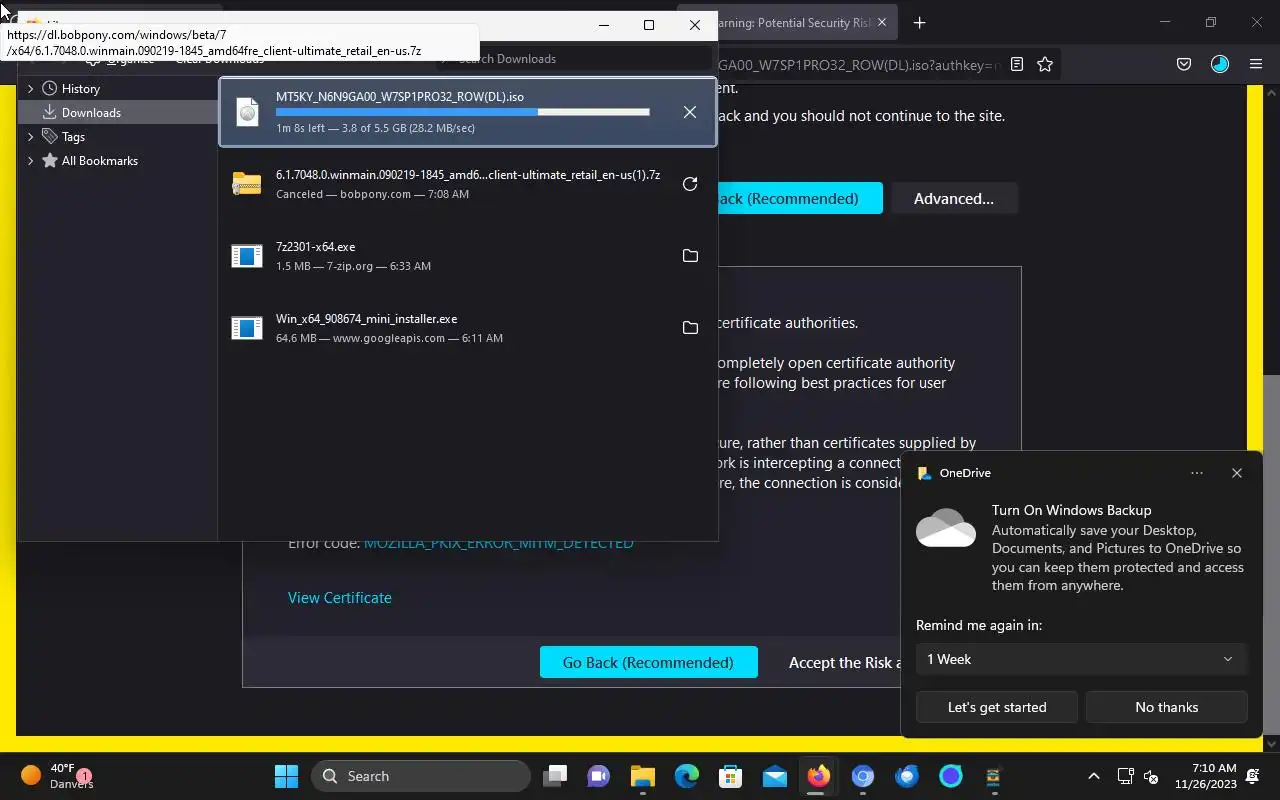Open Task View from taskbar
The height and width of the screenshot is (800, 1280).
(x=555, y=776)
